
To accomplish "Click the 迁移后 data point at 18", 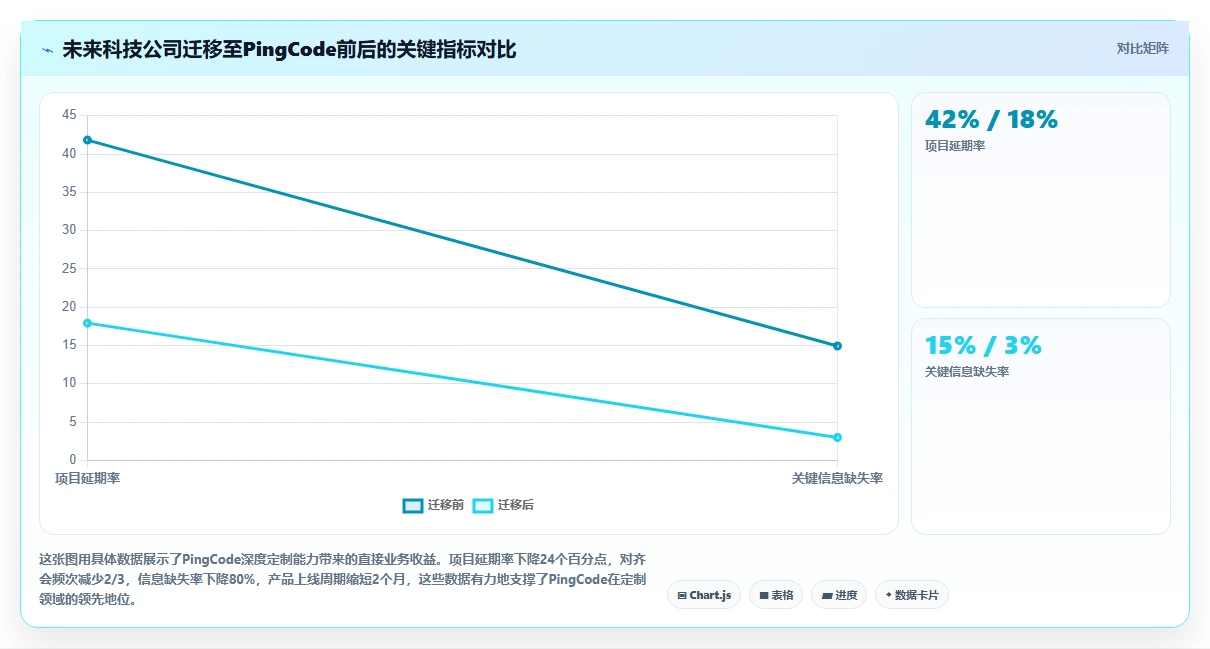I will 87,323.
